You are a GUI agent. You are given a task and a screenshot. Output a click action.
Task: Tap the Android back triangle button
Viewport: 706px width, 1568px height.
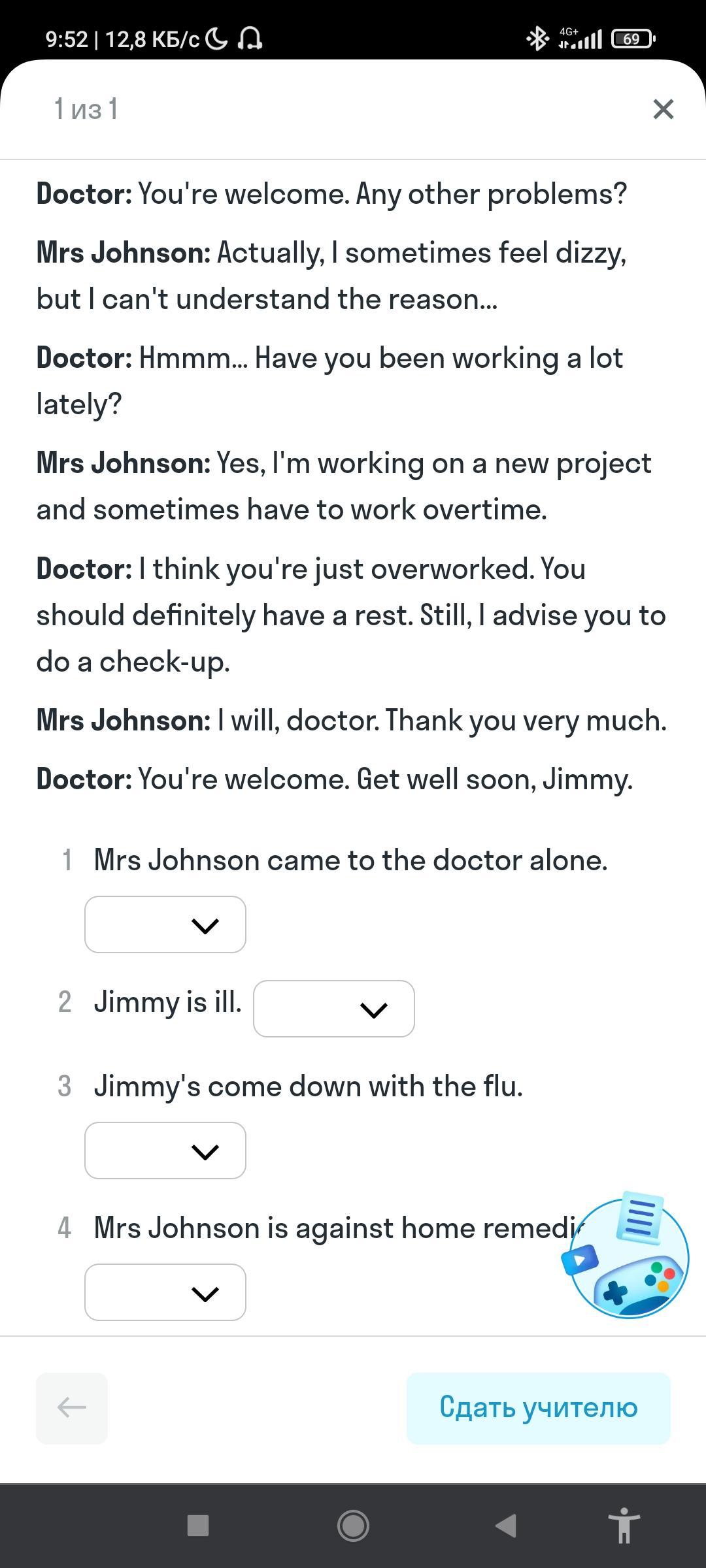506,1526
